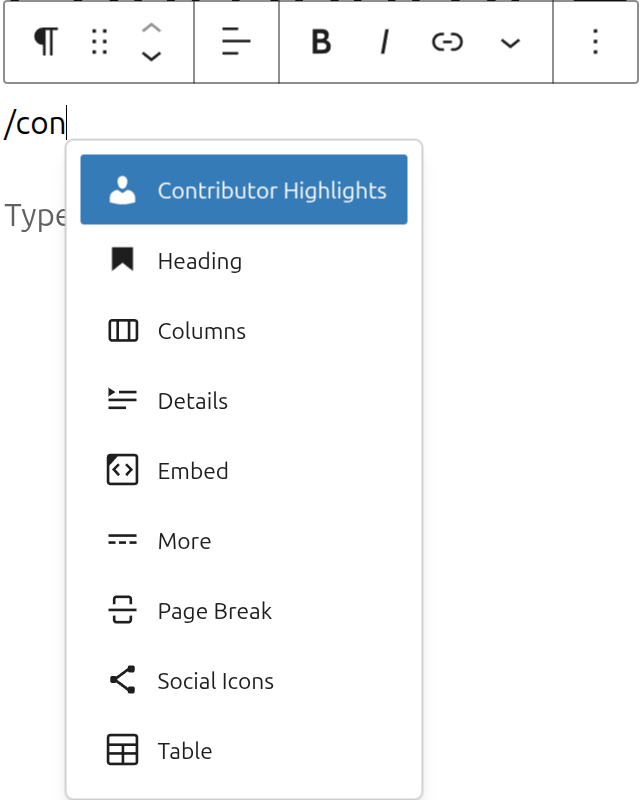Click the move block up chevron
This screenshot has width=640, height=800.
pyautogui.click(x=151, y=29)
